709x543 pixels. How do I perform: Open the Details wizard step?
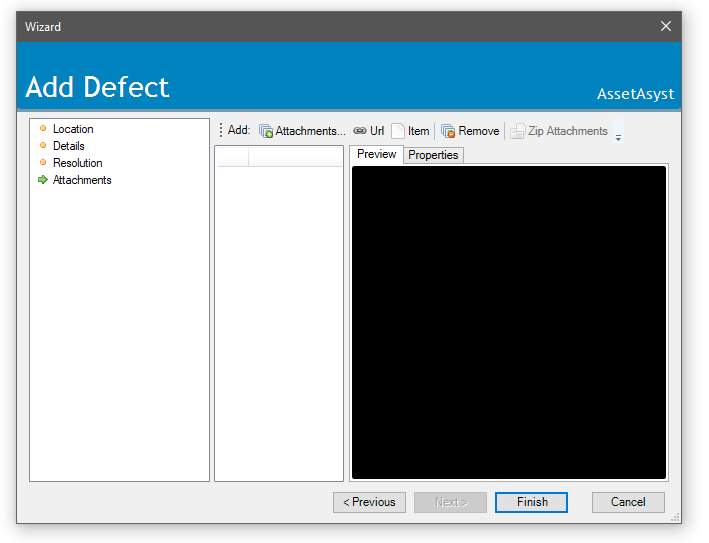point(69,146)
